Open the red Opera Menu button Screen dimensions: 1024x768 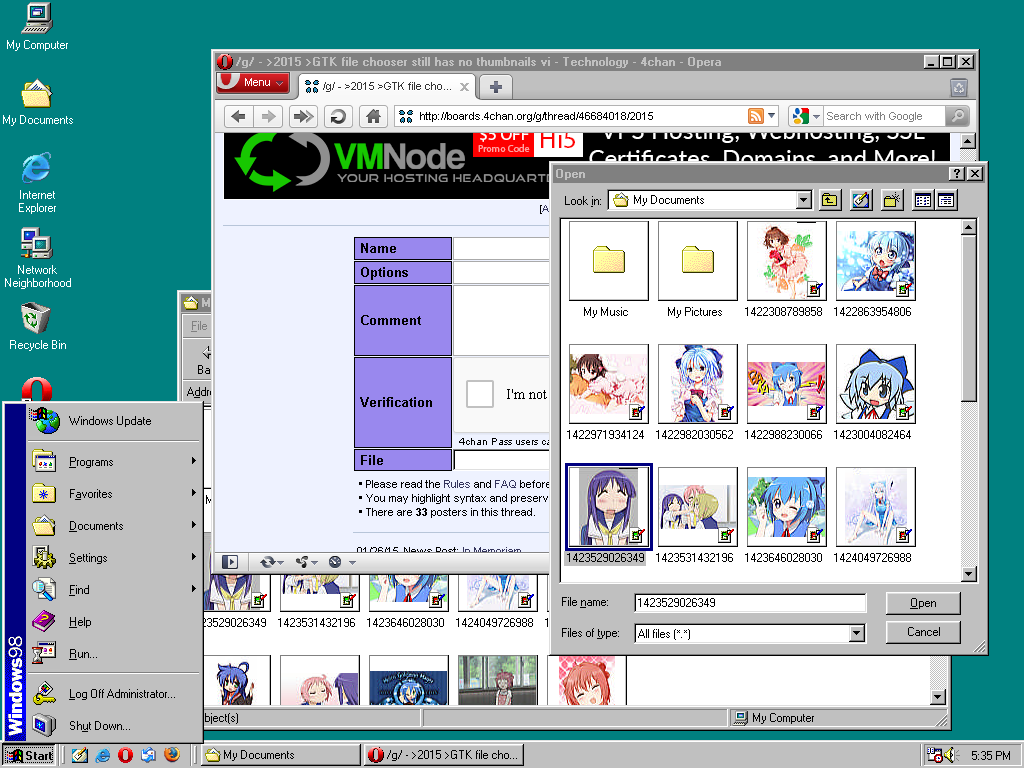point(252,82)
